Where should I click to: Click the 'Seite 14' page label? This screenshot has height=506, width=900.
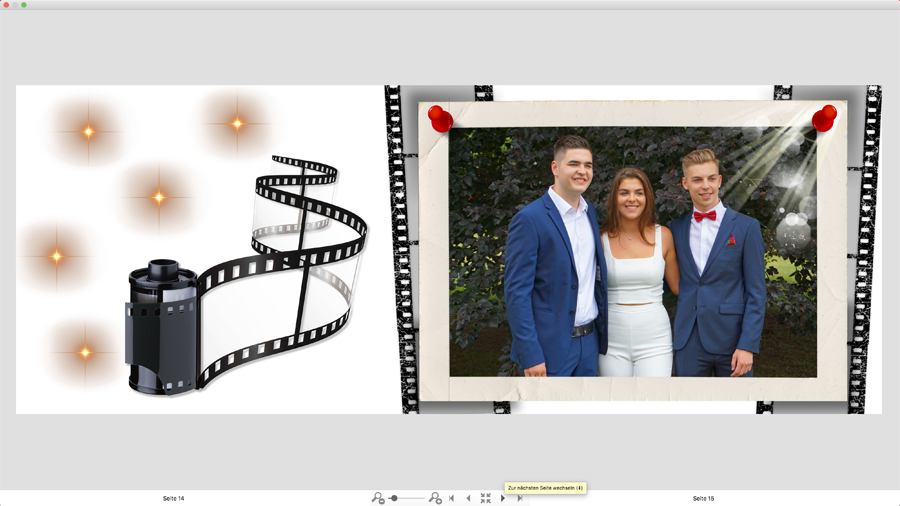click(173, 498)
